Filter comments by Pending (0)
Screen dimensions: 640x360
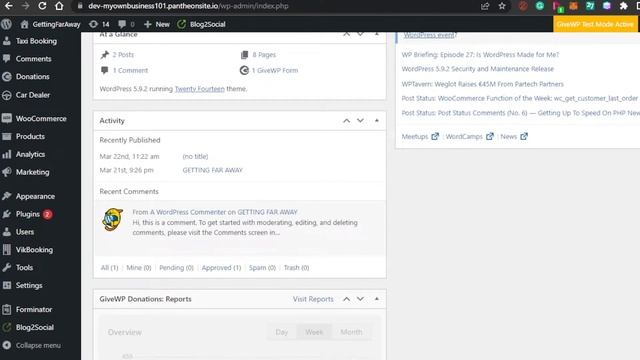click(x=176, y=268)
